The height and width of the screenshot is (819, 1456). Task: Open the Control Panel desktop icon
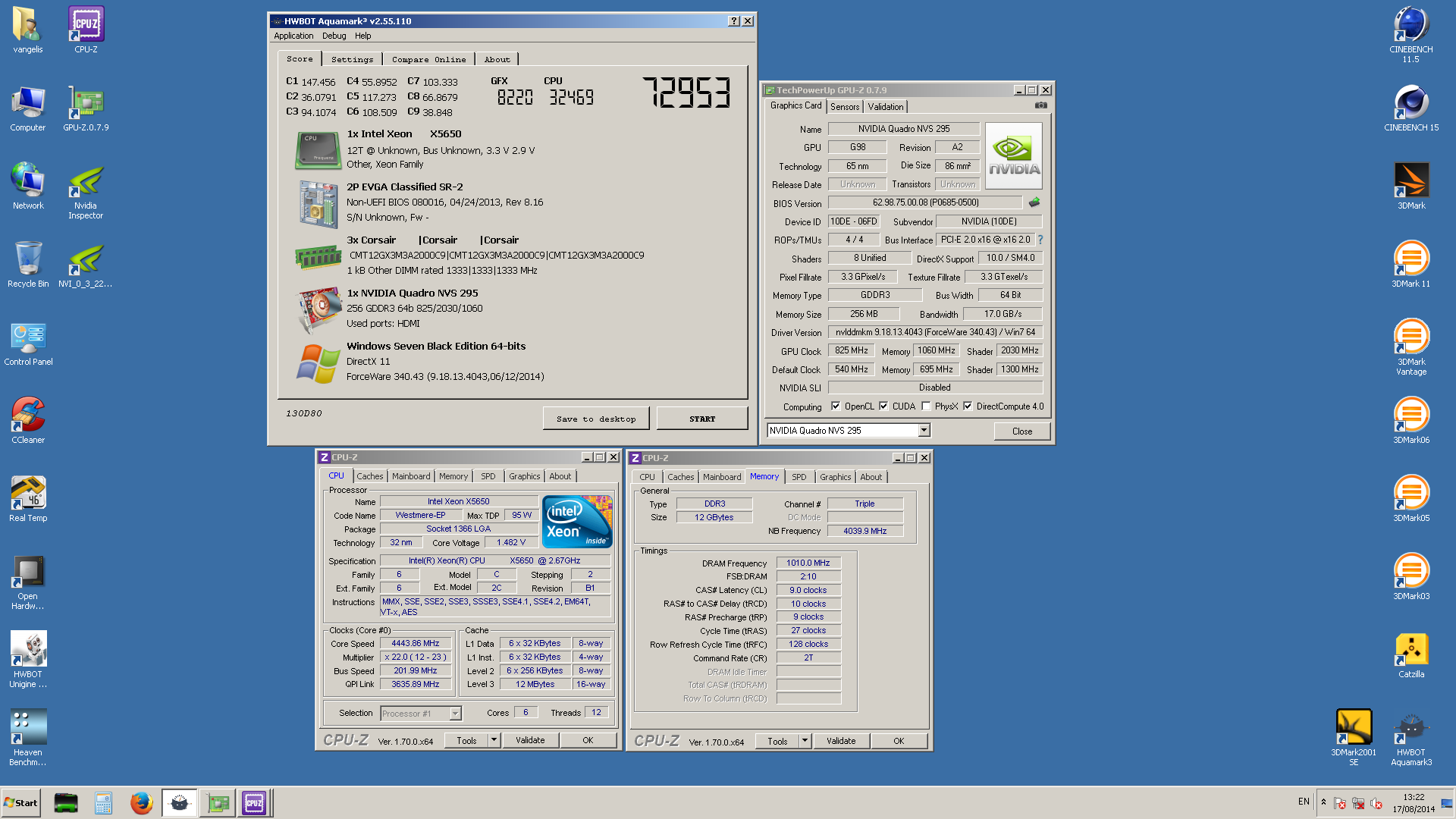pyautogui.click(x=28, y=343)
